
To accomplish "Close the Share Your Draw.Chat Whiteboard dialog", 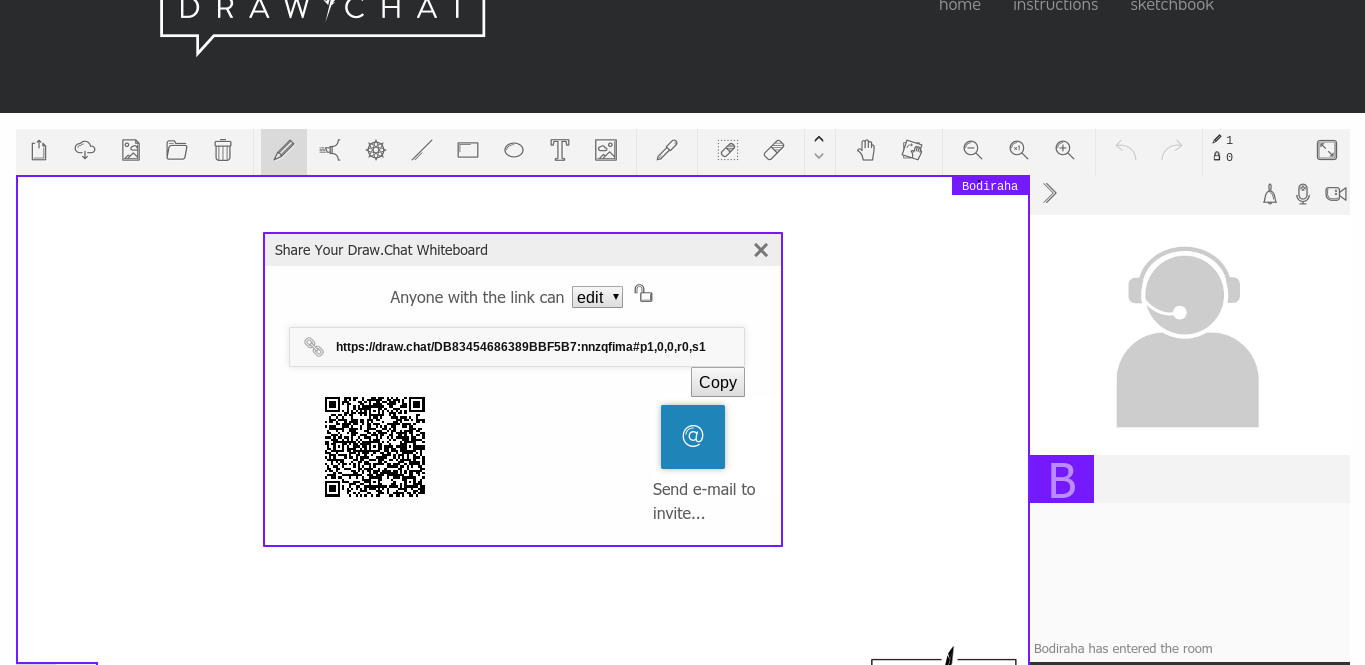I will coord(761,250).
